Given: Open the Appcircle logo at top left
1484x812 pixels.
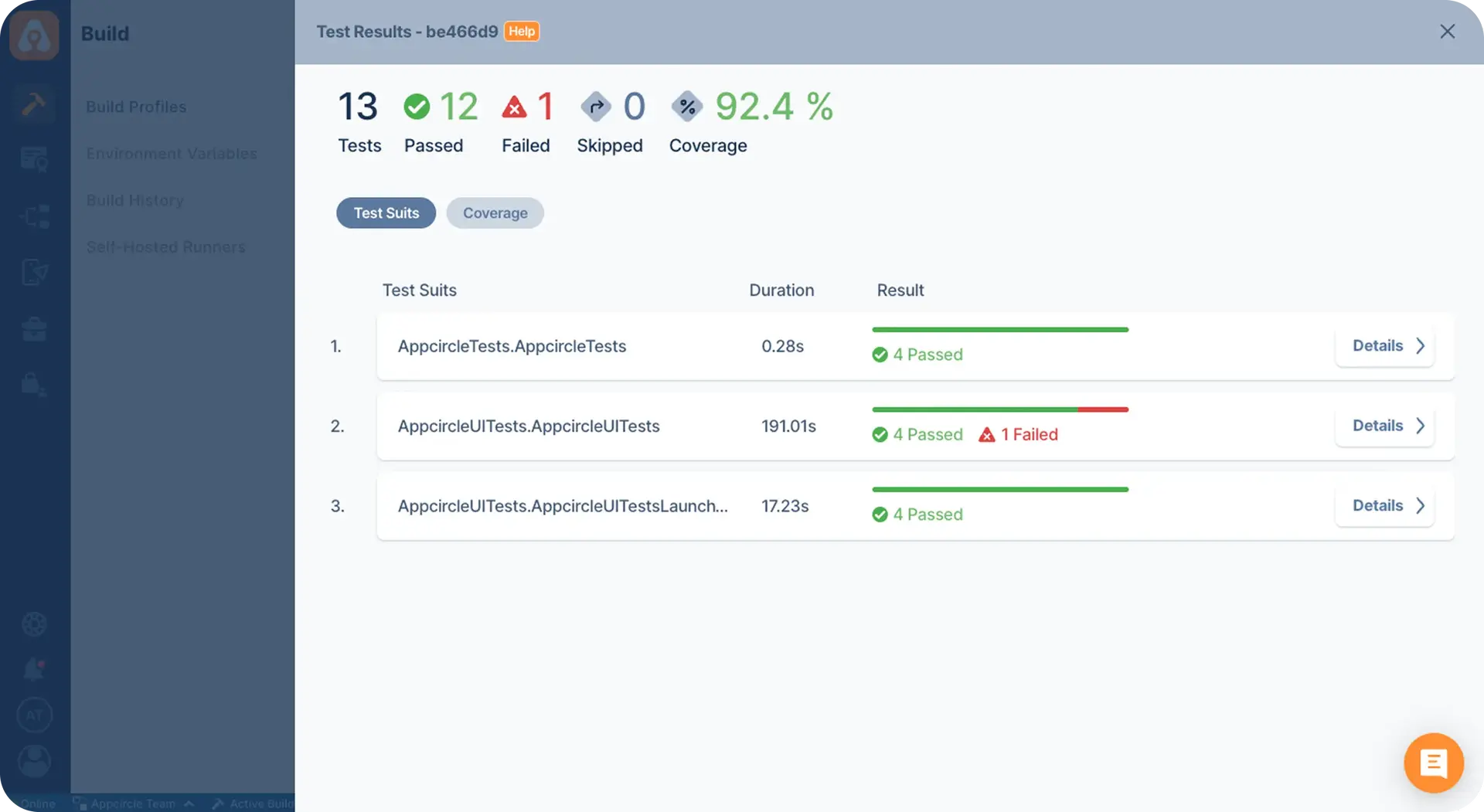Looking at the screenshot, I should pos(35,35).
